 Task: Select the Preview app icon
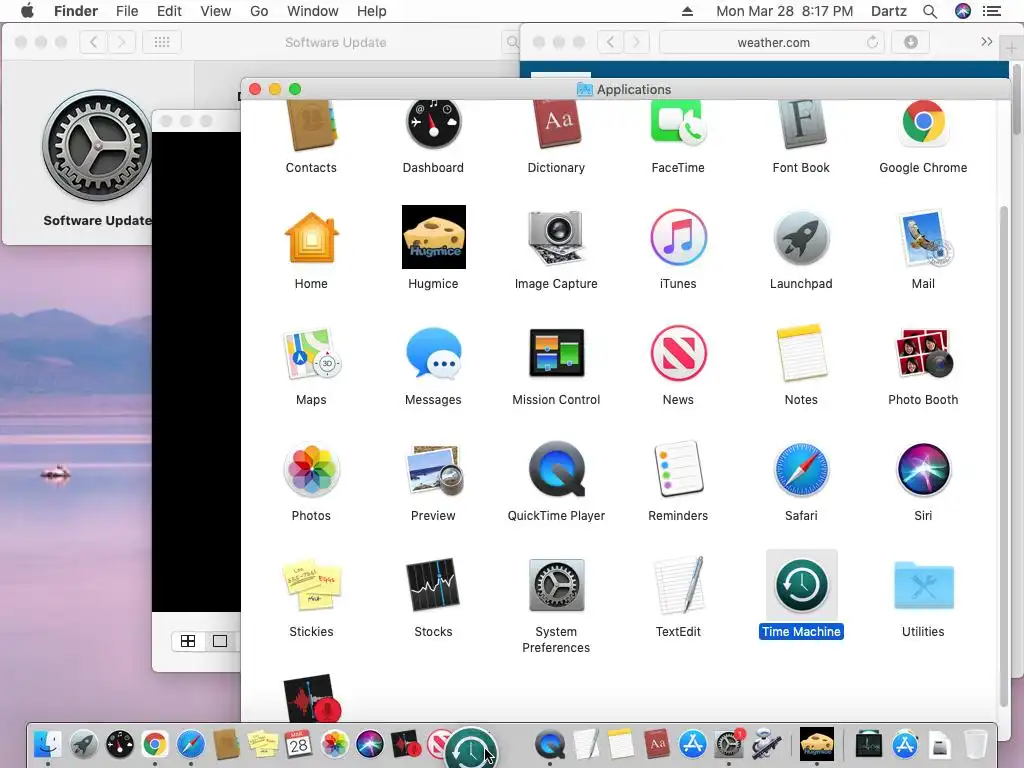tap(433, 469)
